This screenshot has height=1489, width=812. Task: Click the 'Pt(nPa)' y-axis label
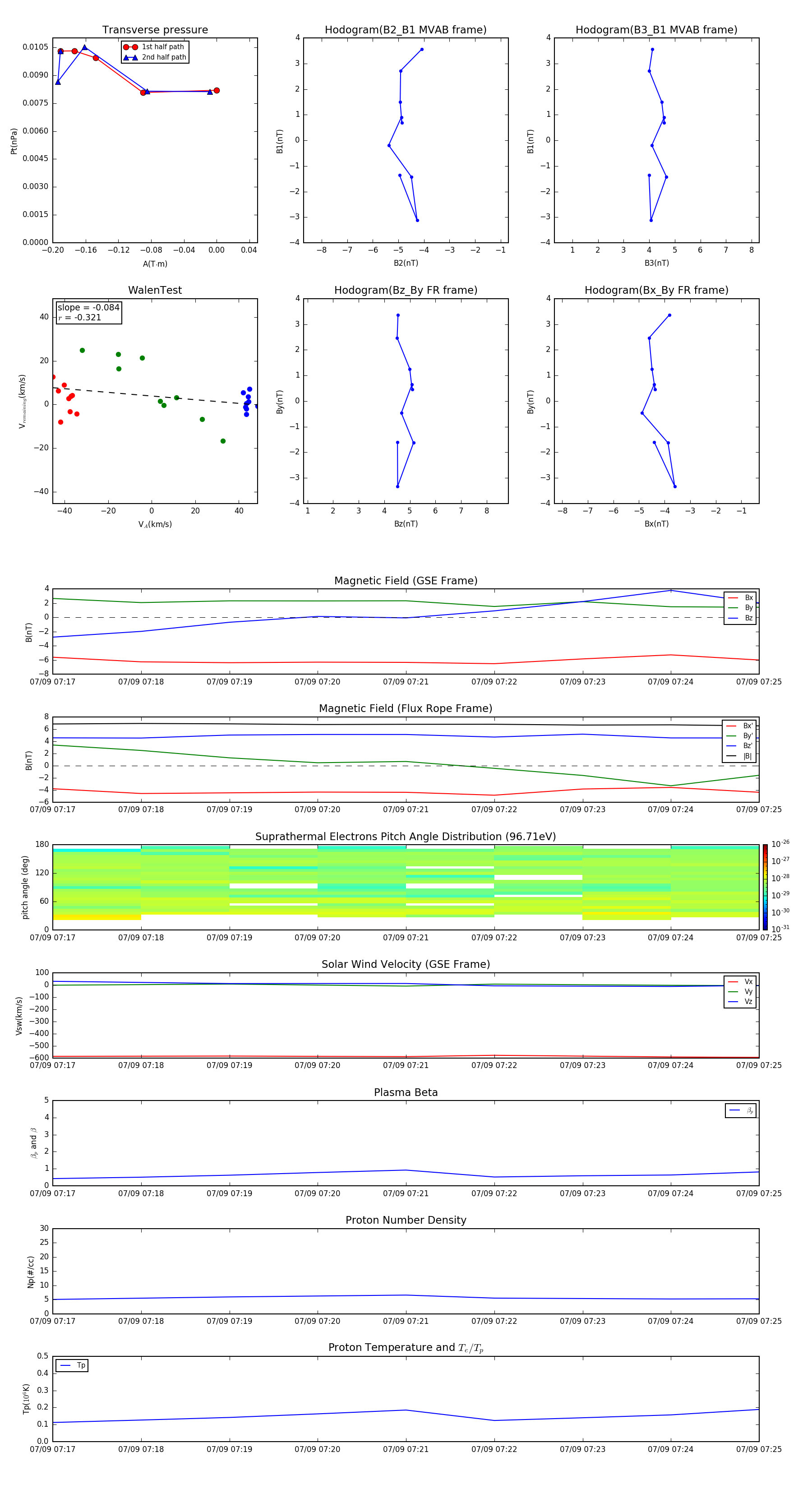pyautogui.click(x=14, y=141)
